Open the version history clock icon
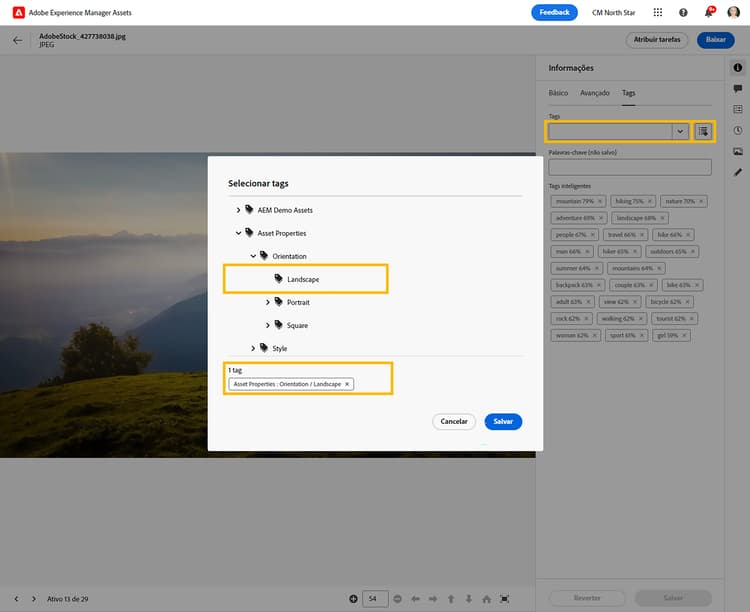 [x=738, y=130]
